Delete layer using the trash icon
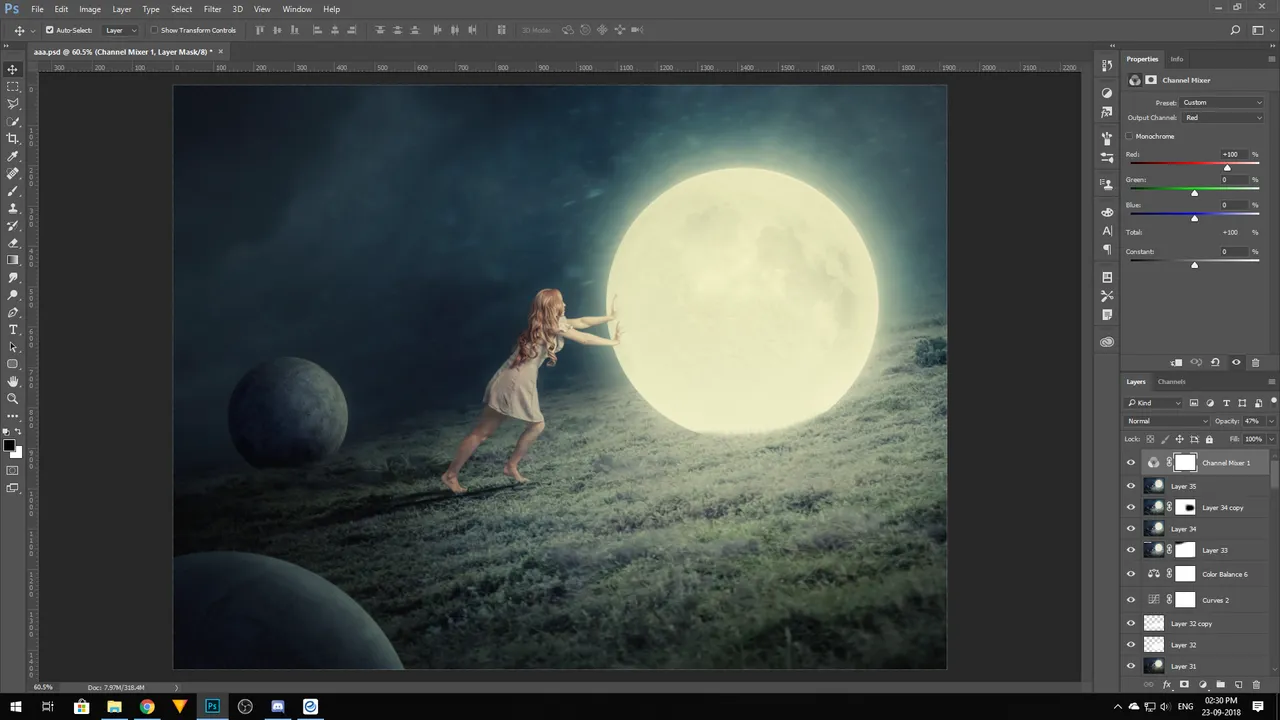1280x720 pixels. click(x=1256, y=685)
